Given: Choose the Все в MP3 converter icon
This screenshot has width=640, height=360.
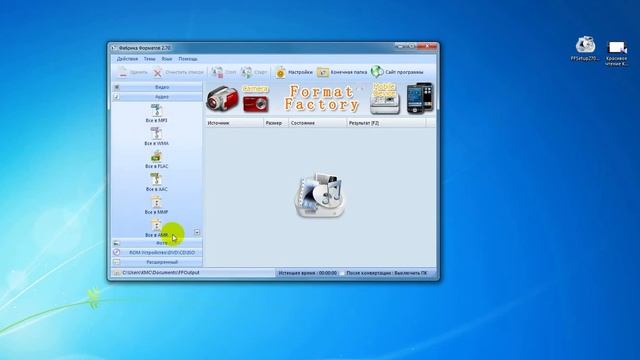Looking at the screenshot, I should click(156, 113).
